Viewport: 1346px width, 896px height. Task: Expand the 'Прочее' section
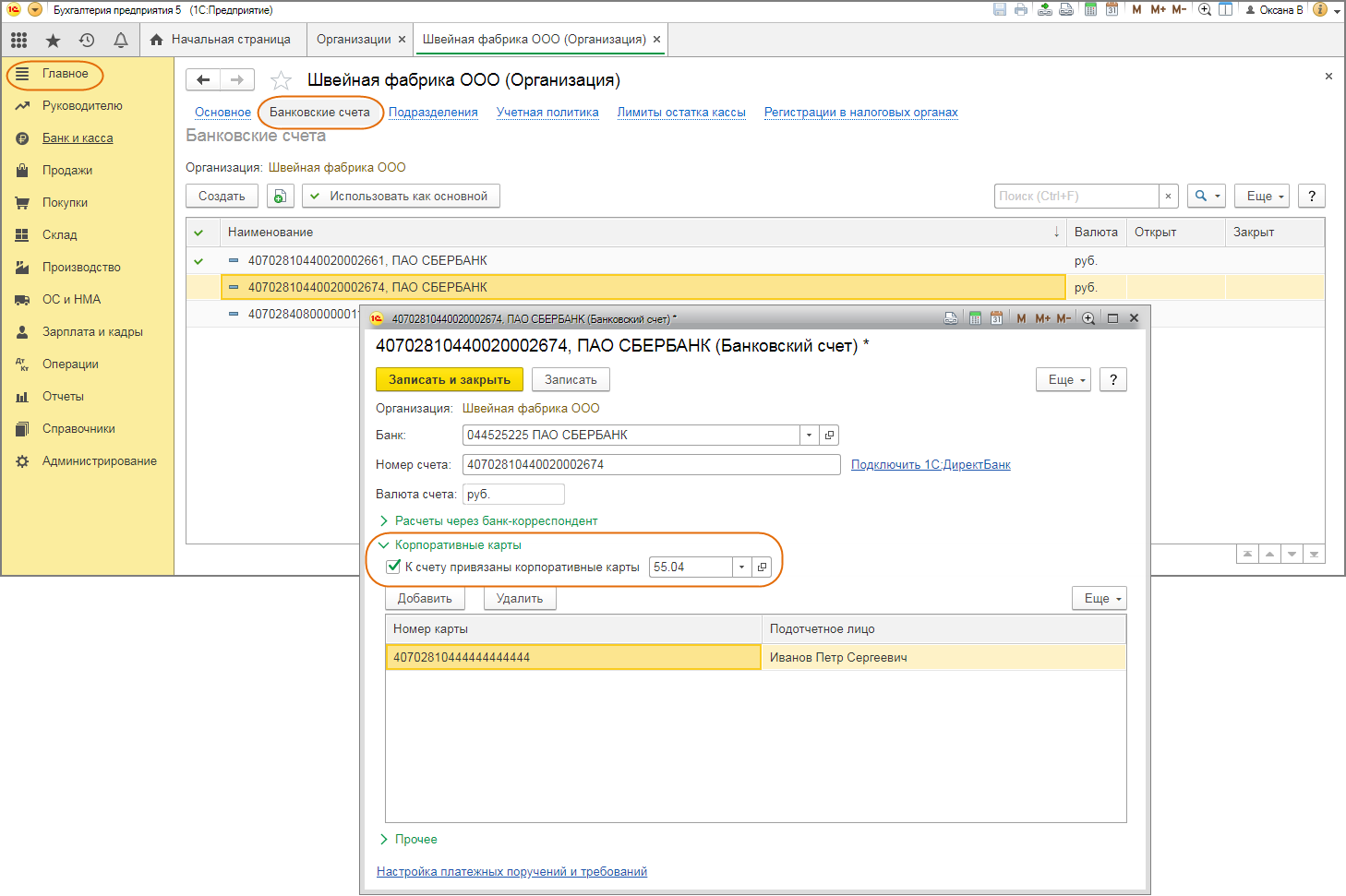[x=415, y=840]
